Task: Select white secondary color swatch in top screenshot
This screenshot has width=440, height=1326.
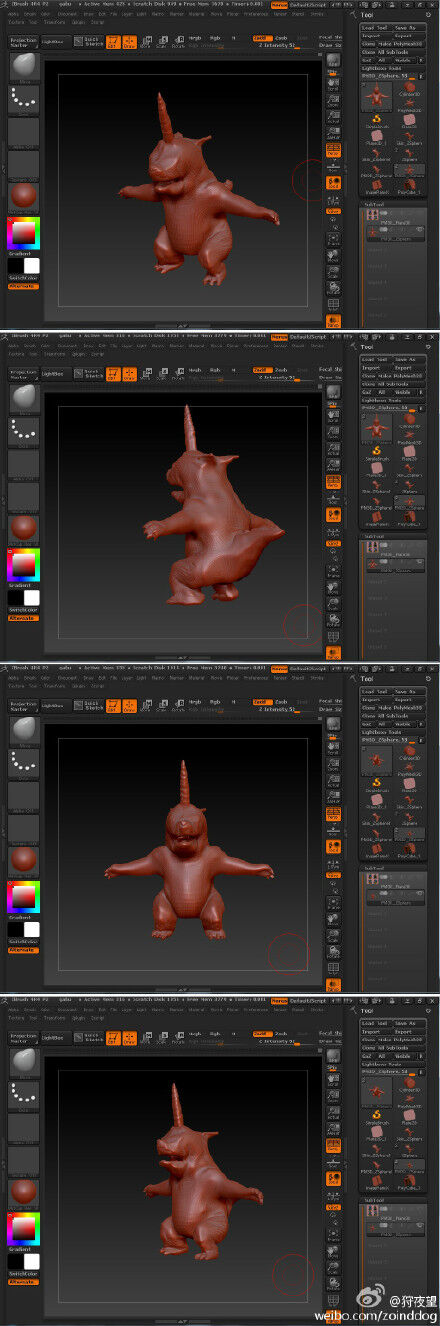Action: pos(32,266)
